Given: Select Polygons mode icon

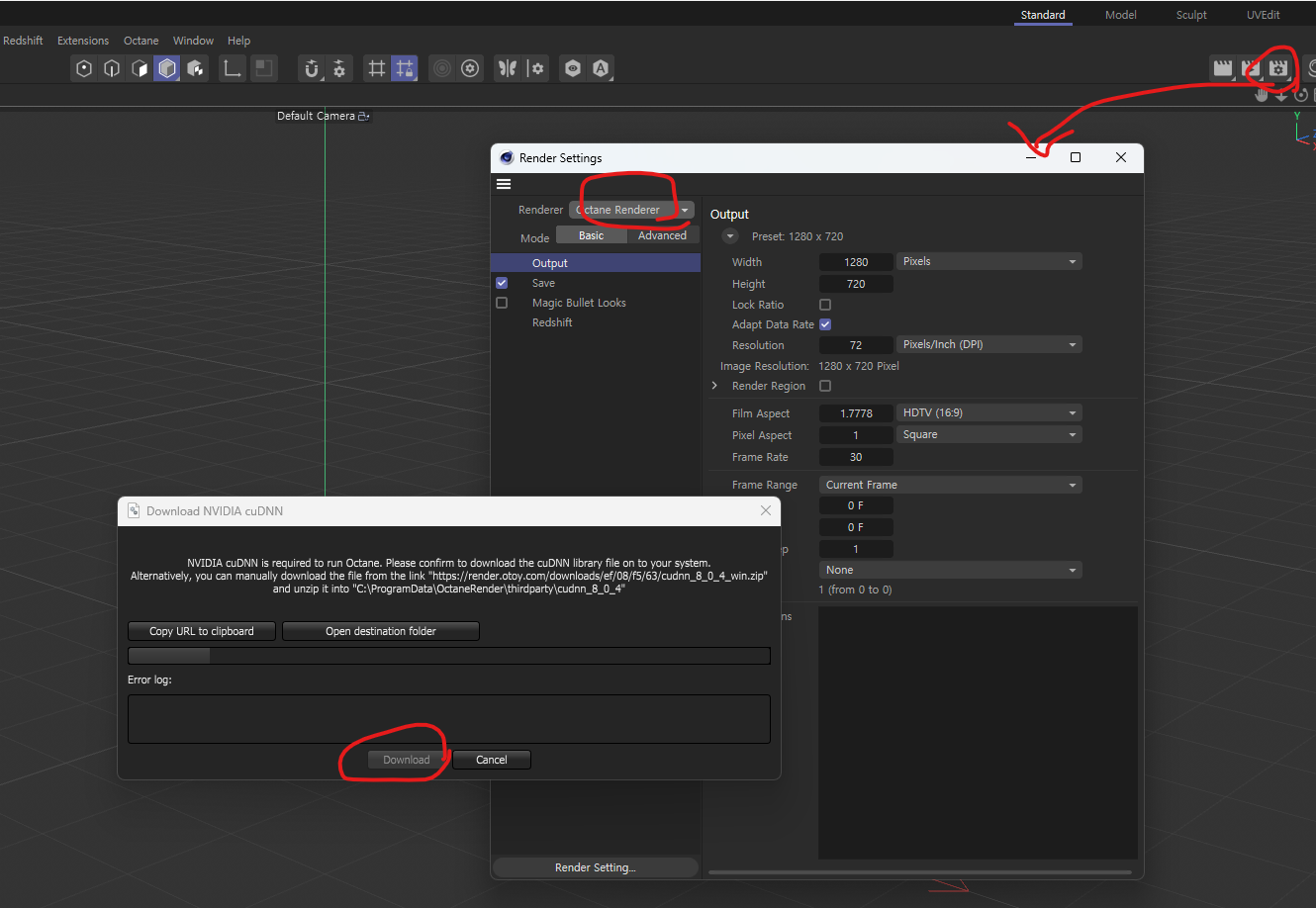Looking at the screenshot, I should pos(140,68).
